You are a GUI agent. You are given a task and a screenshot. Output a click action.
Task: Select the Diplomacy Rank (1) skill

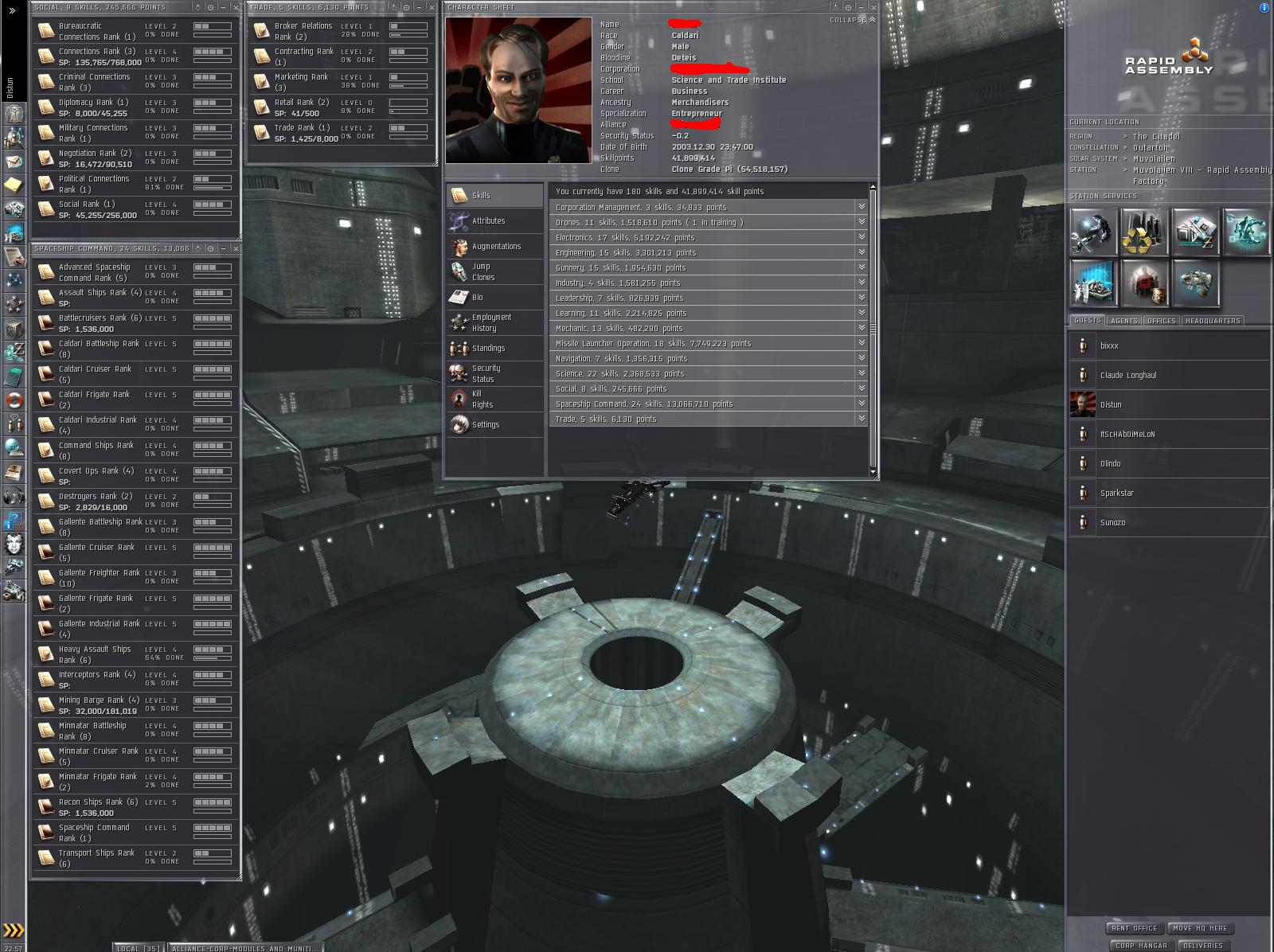pyautogui.click(x=135, y=107)
